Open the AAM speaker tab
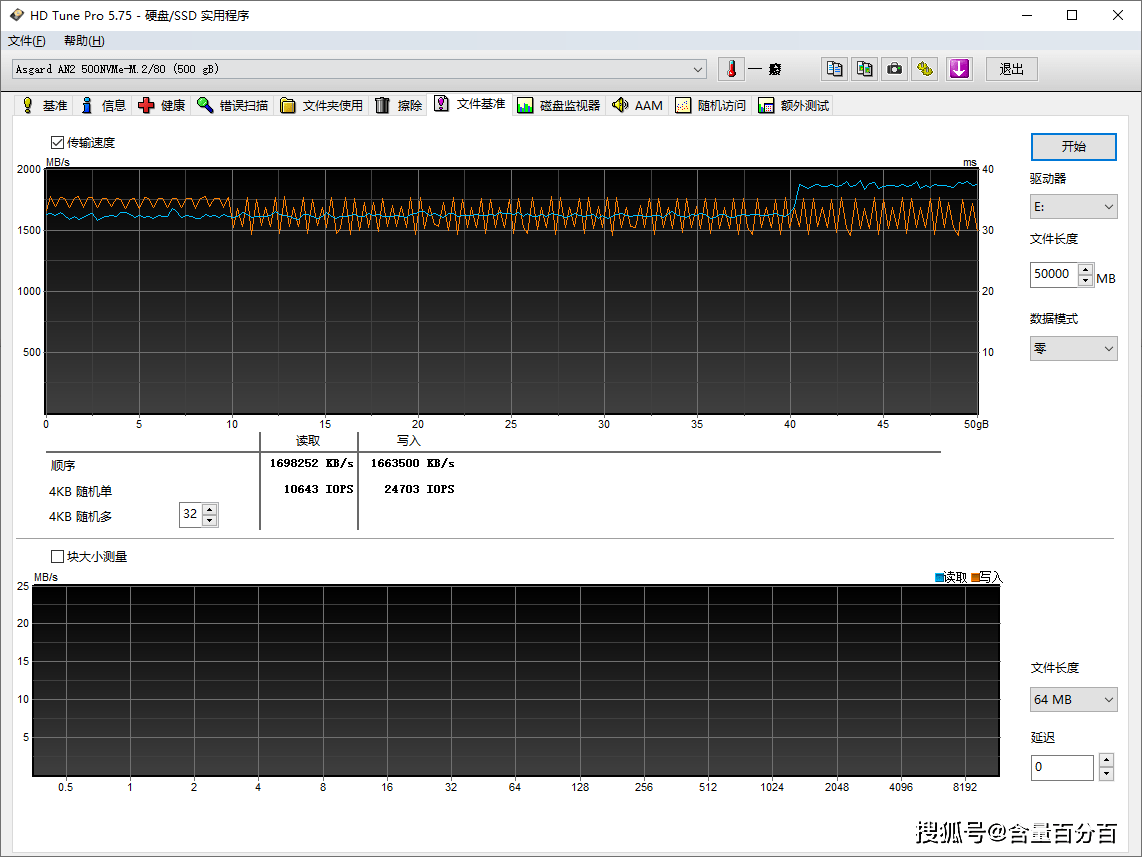The height and width of the screenshot is (857, 1142). pos(638,105)
